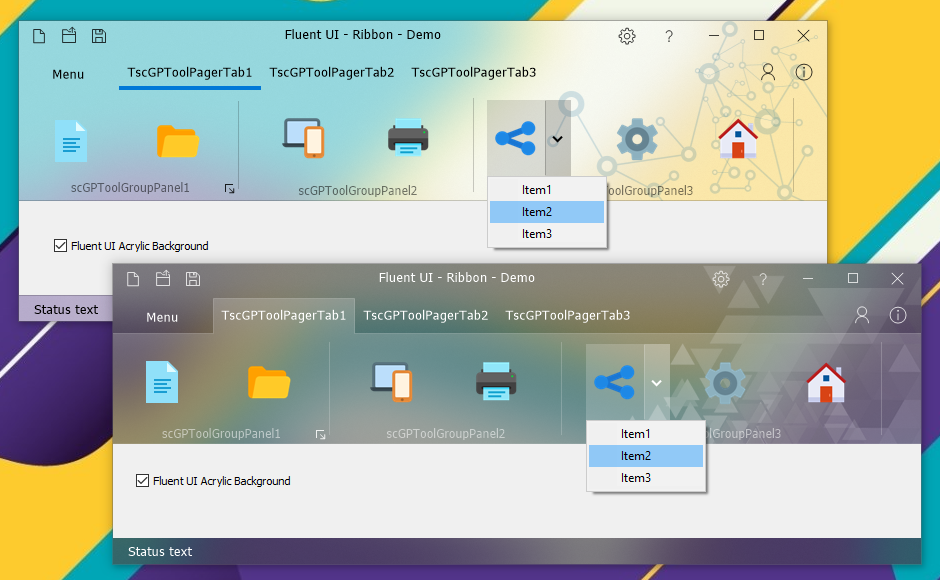Click the New file icon in dark window

(133, 279)
